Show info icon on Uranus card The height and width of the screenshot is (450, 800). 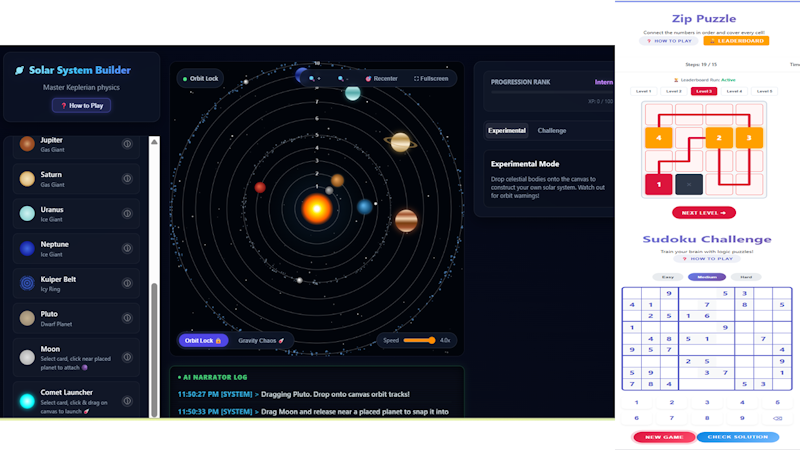tap(127, 213)
